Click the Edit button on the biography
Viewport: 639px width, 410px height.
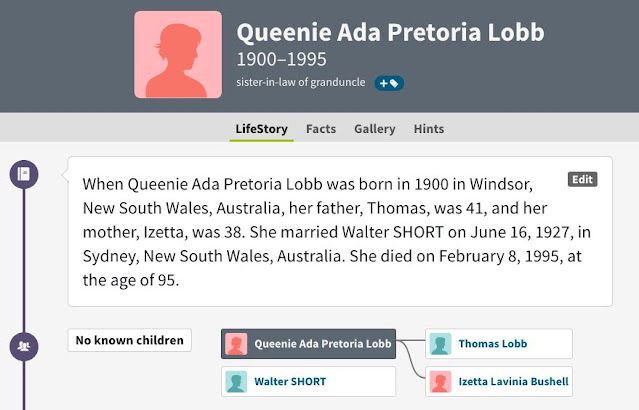pyautogui.click(x=582, y=180)
